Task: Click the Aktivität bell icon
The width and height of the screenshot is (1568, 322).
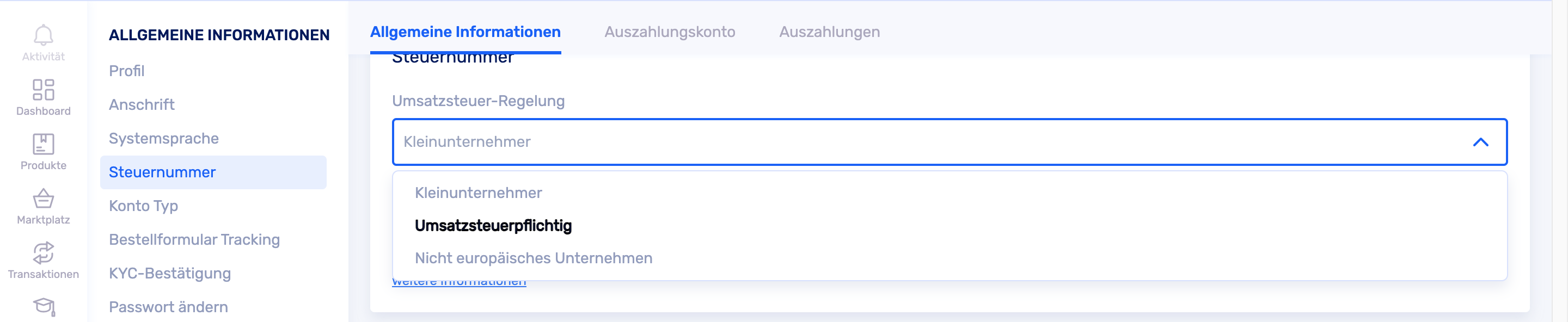Action: [x=43, y=35]
